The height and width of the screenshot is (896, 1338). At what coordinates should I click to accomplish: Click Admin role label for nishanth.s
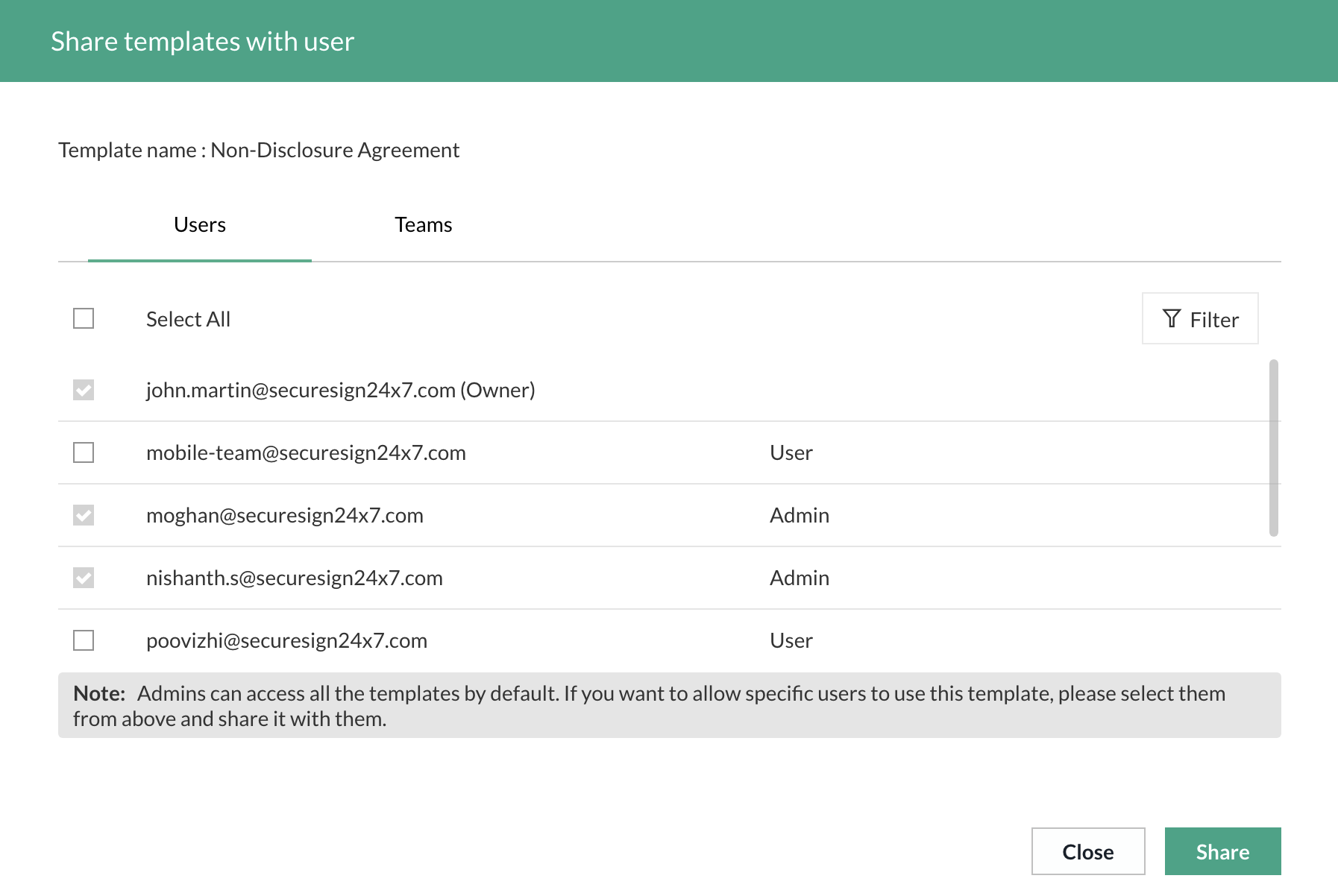[799, 578]
